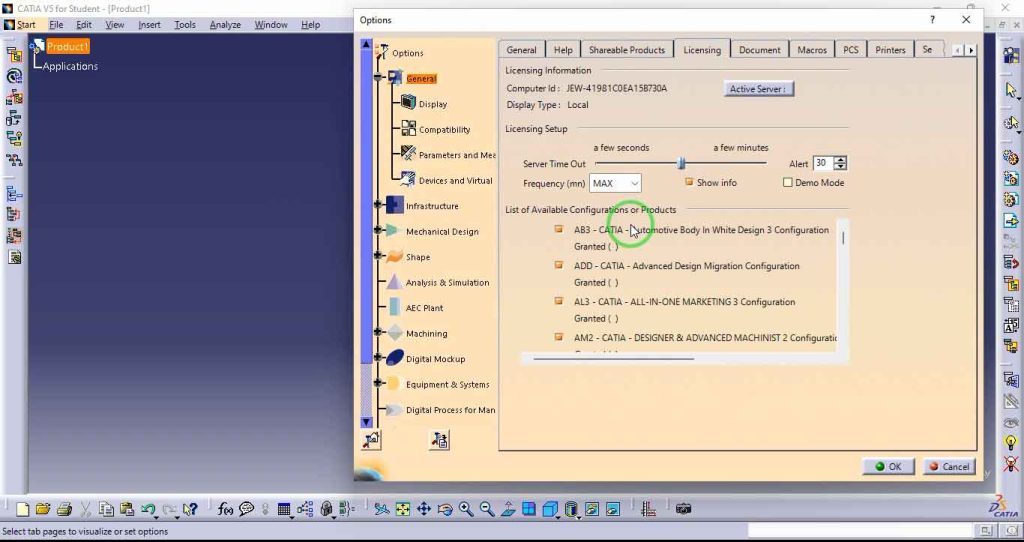1024x542 pixels.
Task: Switch to the Shareable Products tab
Action: click(x=626, y=50)
